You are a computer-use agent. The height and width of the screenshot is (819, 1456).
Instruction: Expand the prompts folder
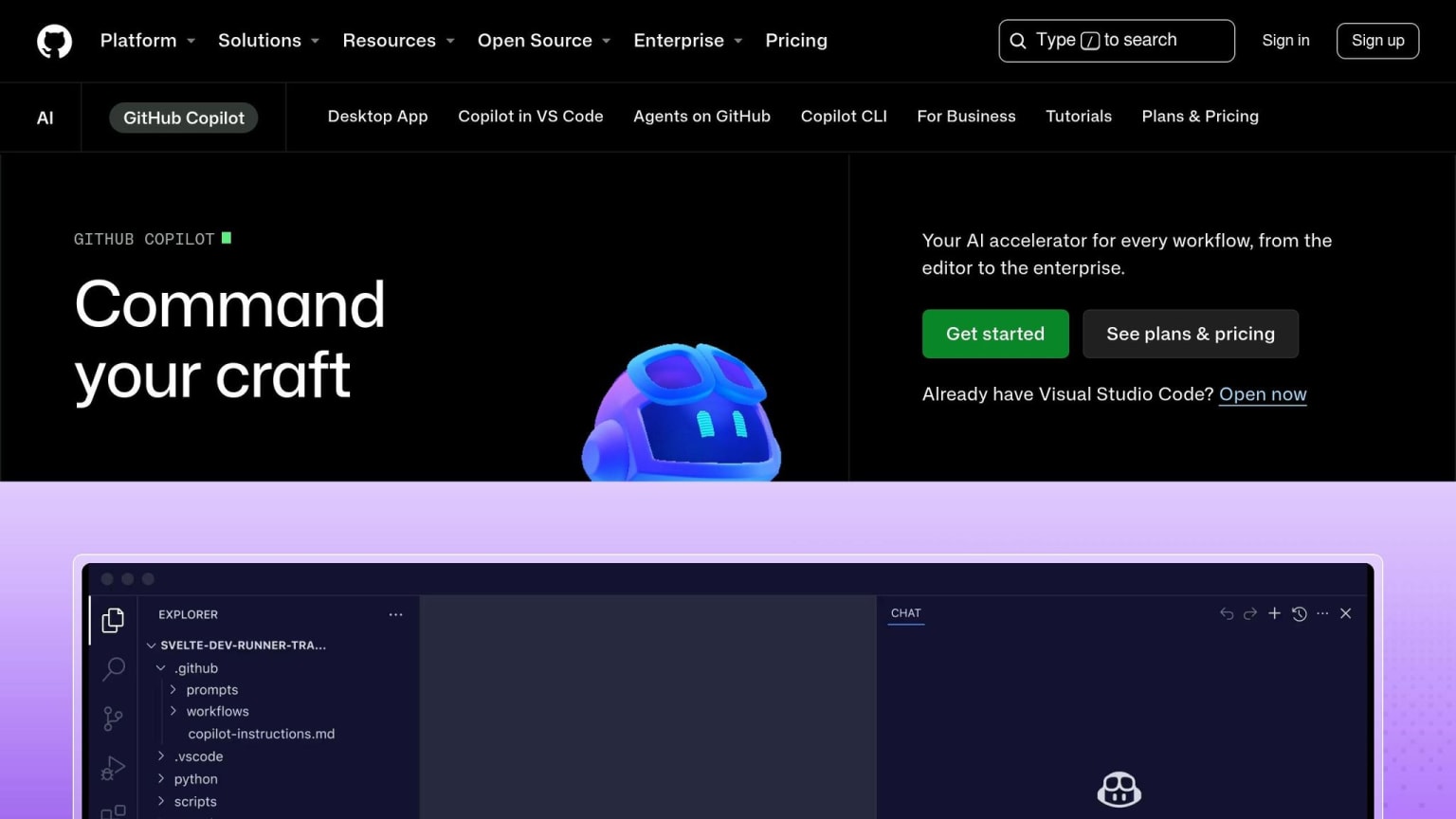click(x=203, y=690)
